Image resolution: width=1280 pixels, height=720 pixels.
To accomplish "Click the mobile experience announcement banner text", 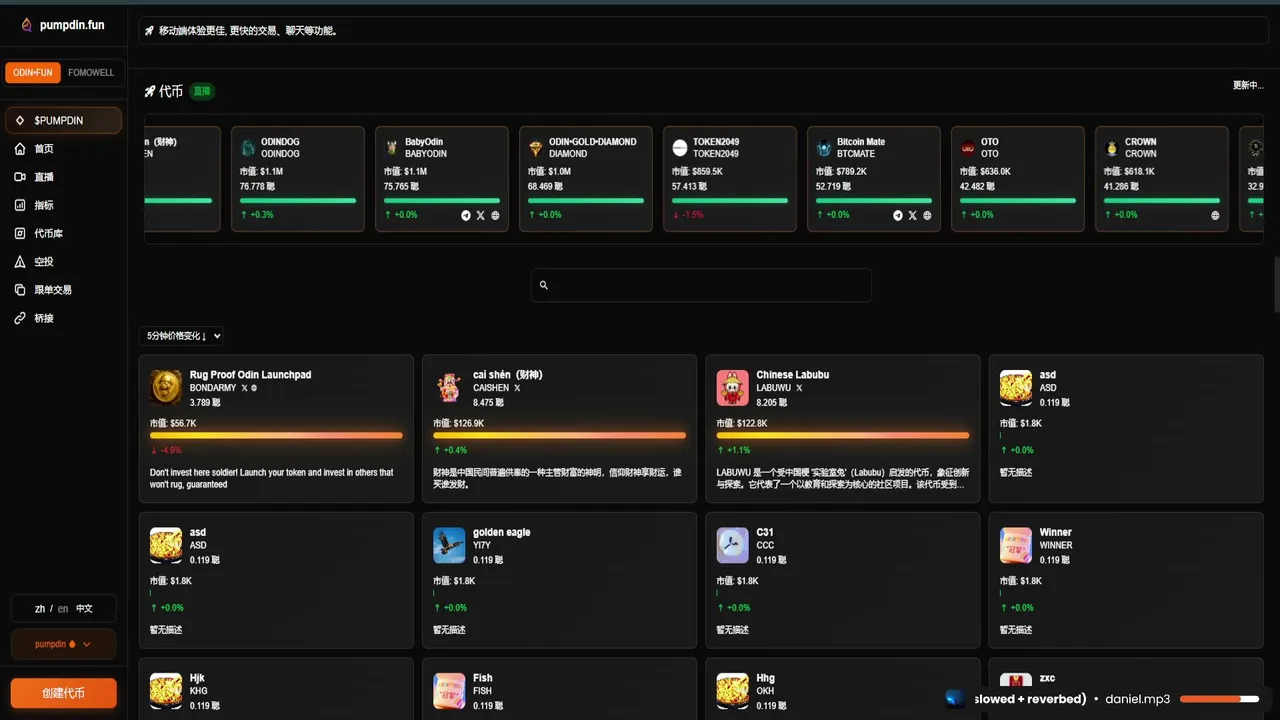I will [248, 31].
